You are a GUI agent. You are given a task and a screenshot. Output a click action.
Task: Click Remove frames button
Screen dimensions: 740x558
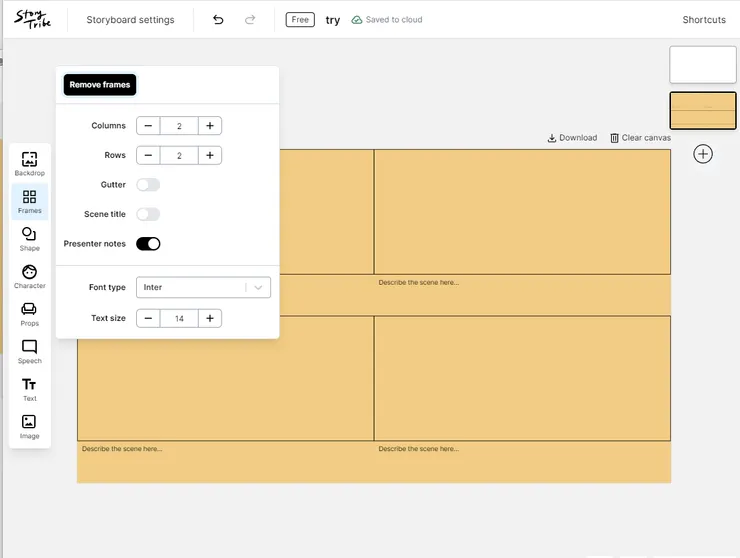(x=100, y=85)
